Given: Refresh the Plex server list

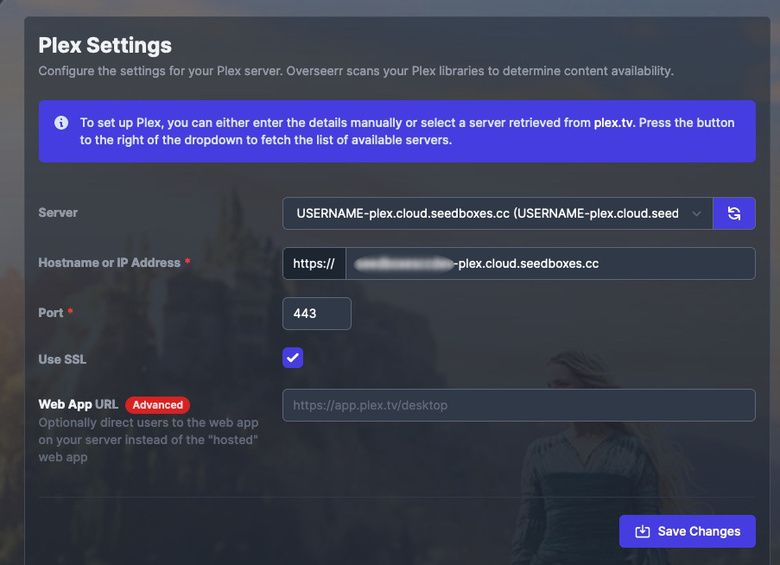Looking at the screenshot, I should click(x=734, y=213).
